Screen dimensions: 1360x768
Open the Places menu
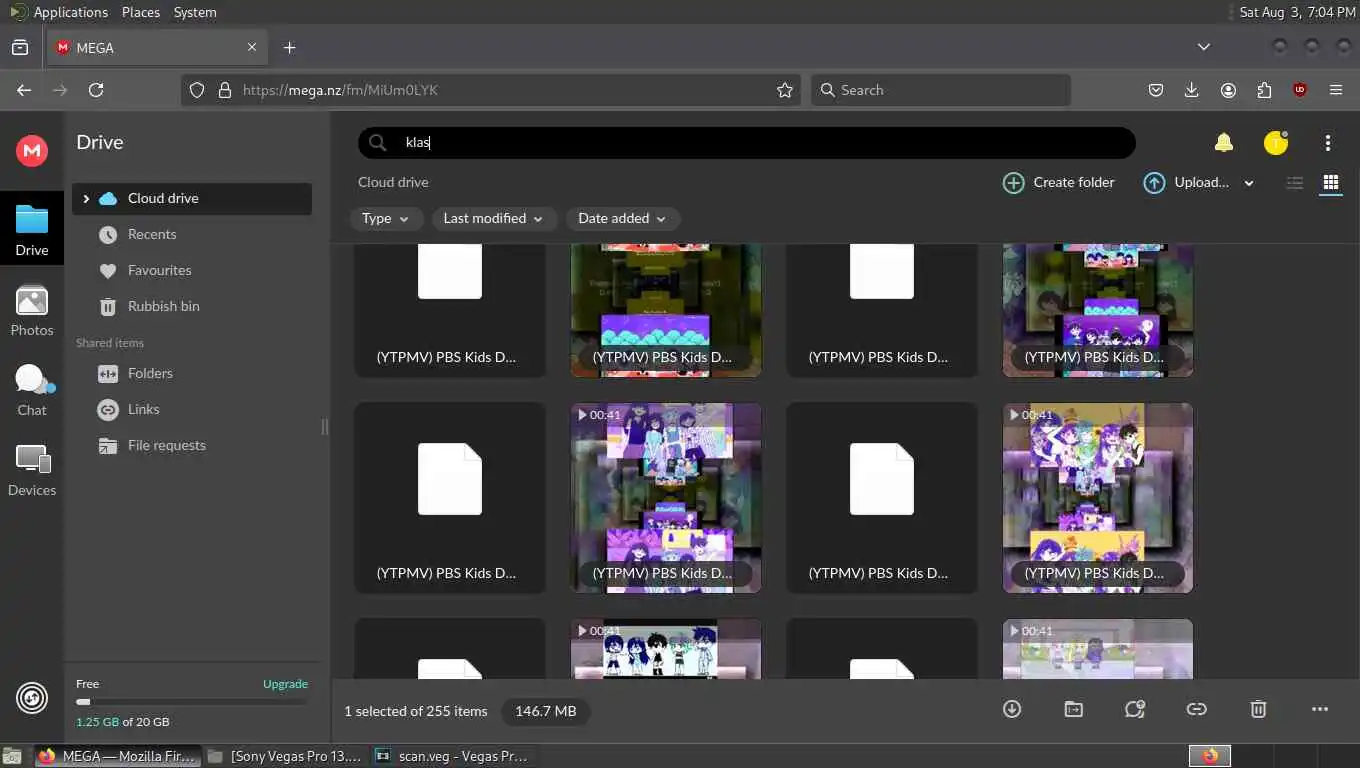click(x=141, y=12)
